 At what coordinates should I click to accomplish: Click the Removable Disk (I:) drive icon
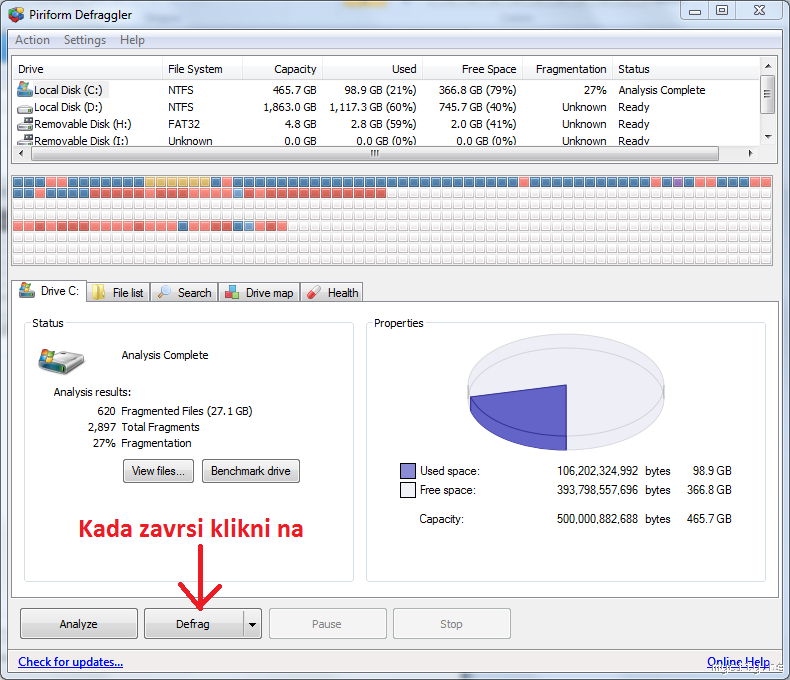(x=25, y=140)
